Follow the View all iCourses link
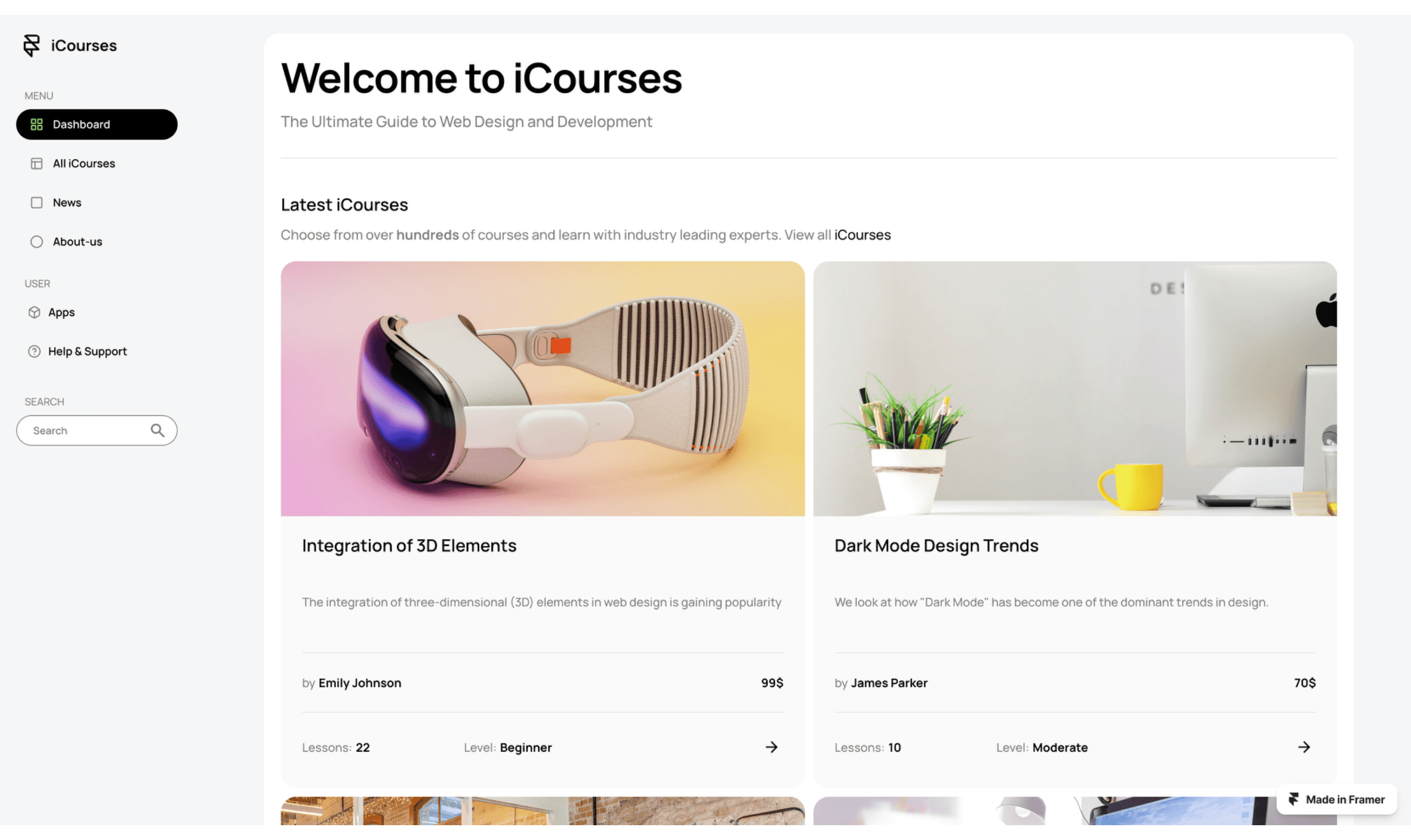Screen dimensions: 1411x840 pyautogui.click(x=863, y=235)
